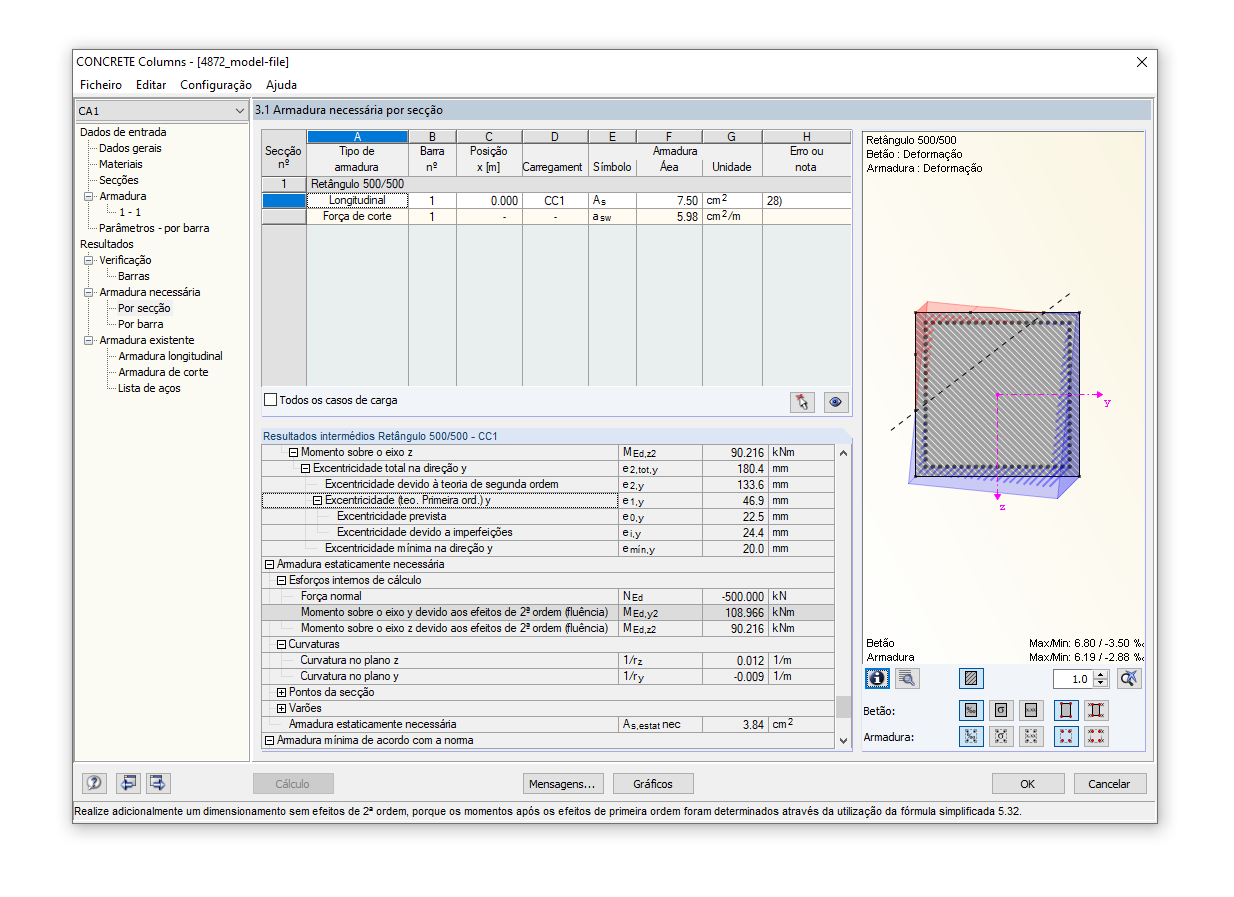Collapse 'Curvaturas' node

tap(282, 644)
